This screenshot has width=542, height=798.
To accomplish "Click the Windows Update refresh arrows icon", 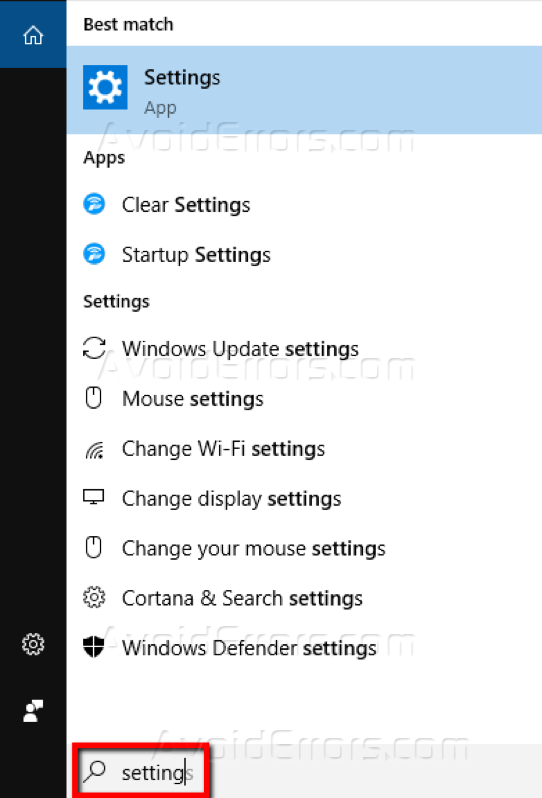I will [x=94, y=348].
